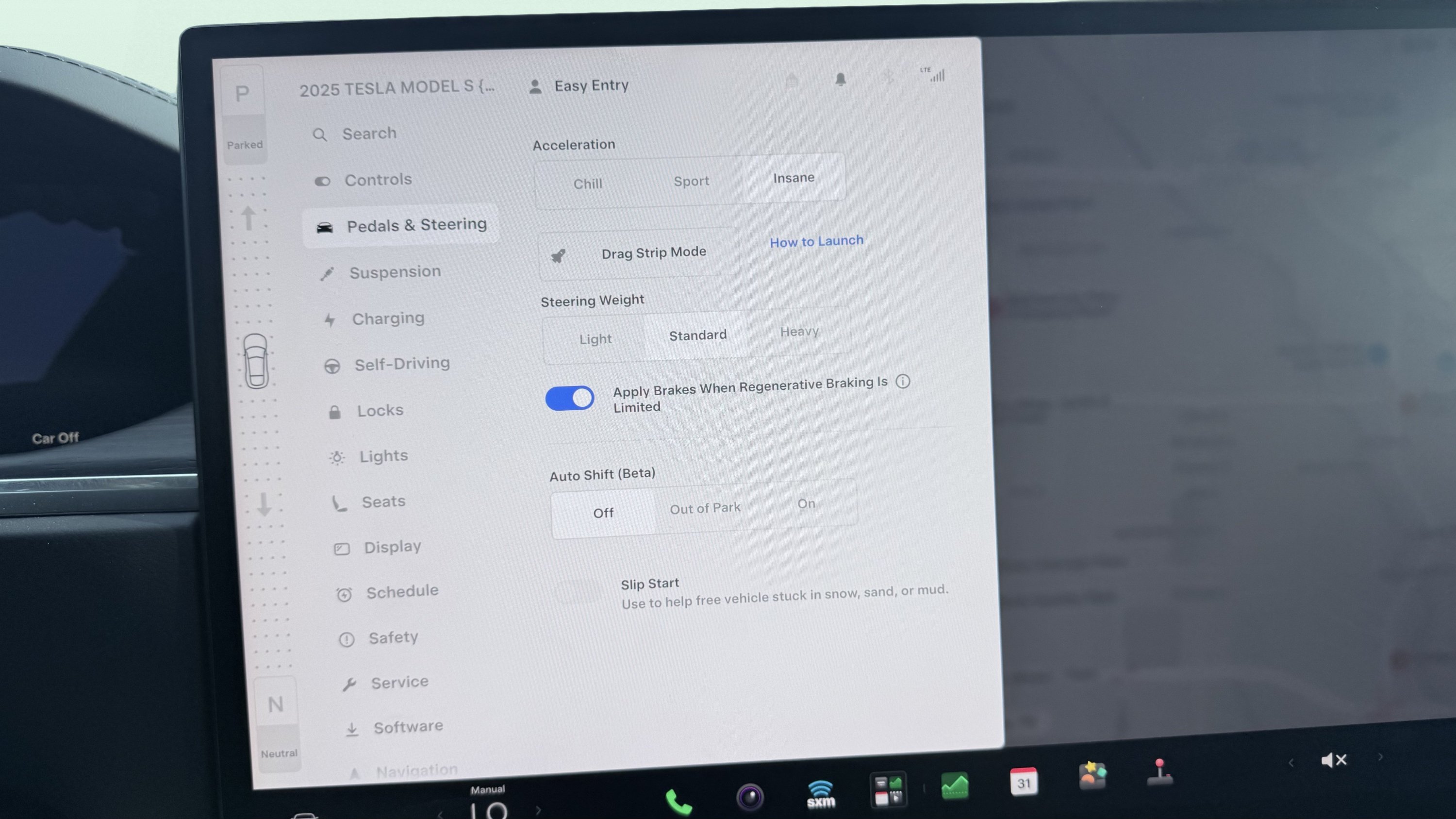Tap the 2025 TESLA MODEL S title
The height and width of the screenshot is (819, 1456).
click(x=397, y=88)
